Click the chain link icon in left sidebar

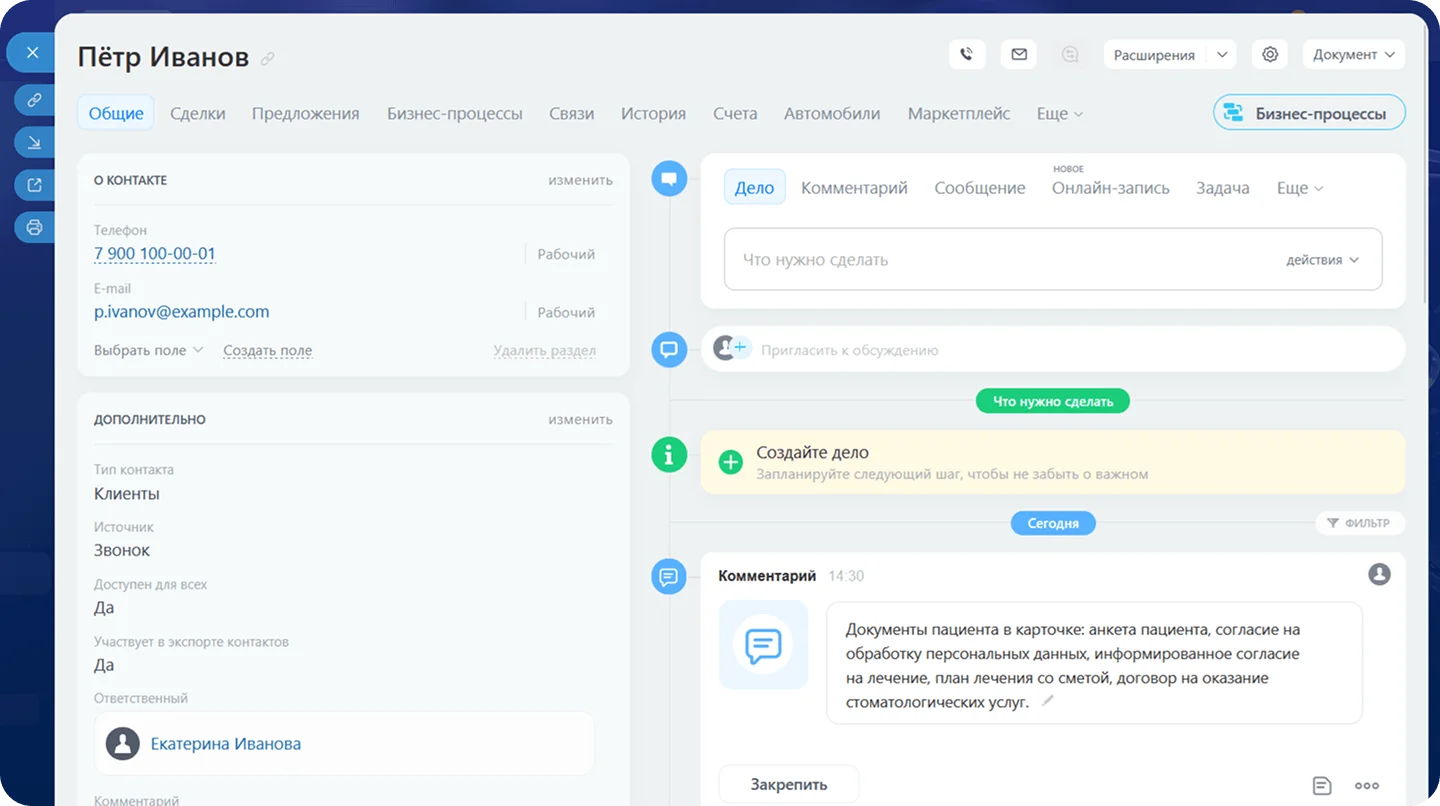tap(34, 99)
